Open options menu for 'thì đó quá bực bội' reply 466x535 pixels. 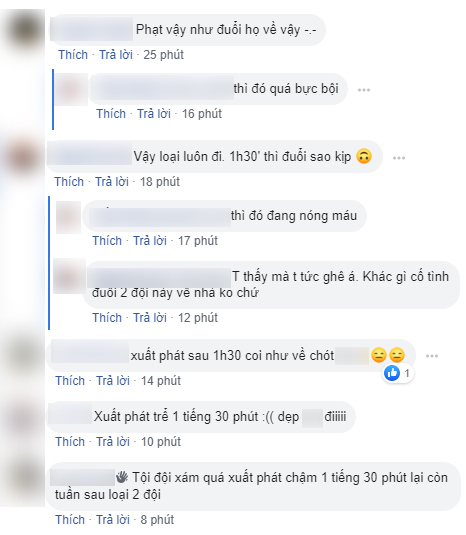pos(364,90)
